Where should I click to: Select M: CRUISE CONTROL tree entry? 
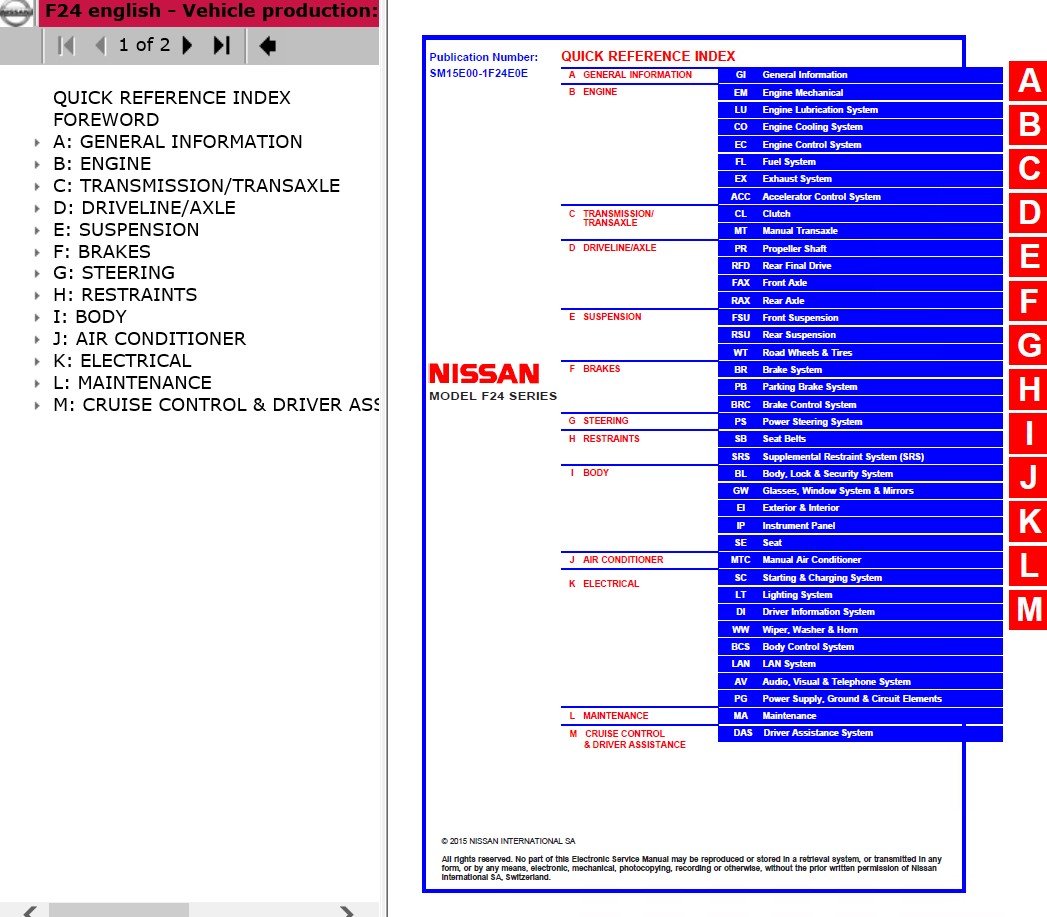pos(216,405)
